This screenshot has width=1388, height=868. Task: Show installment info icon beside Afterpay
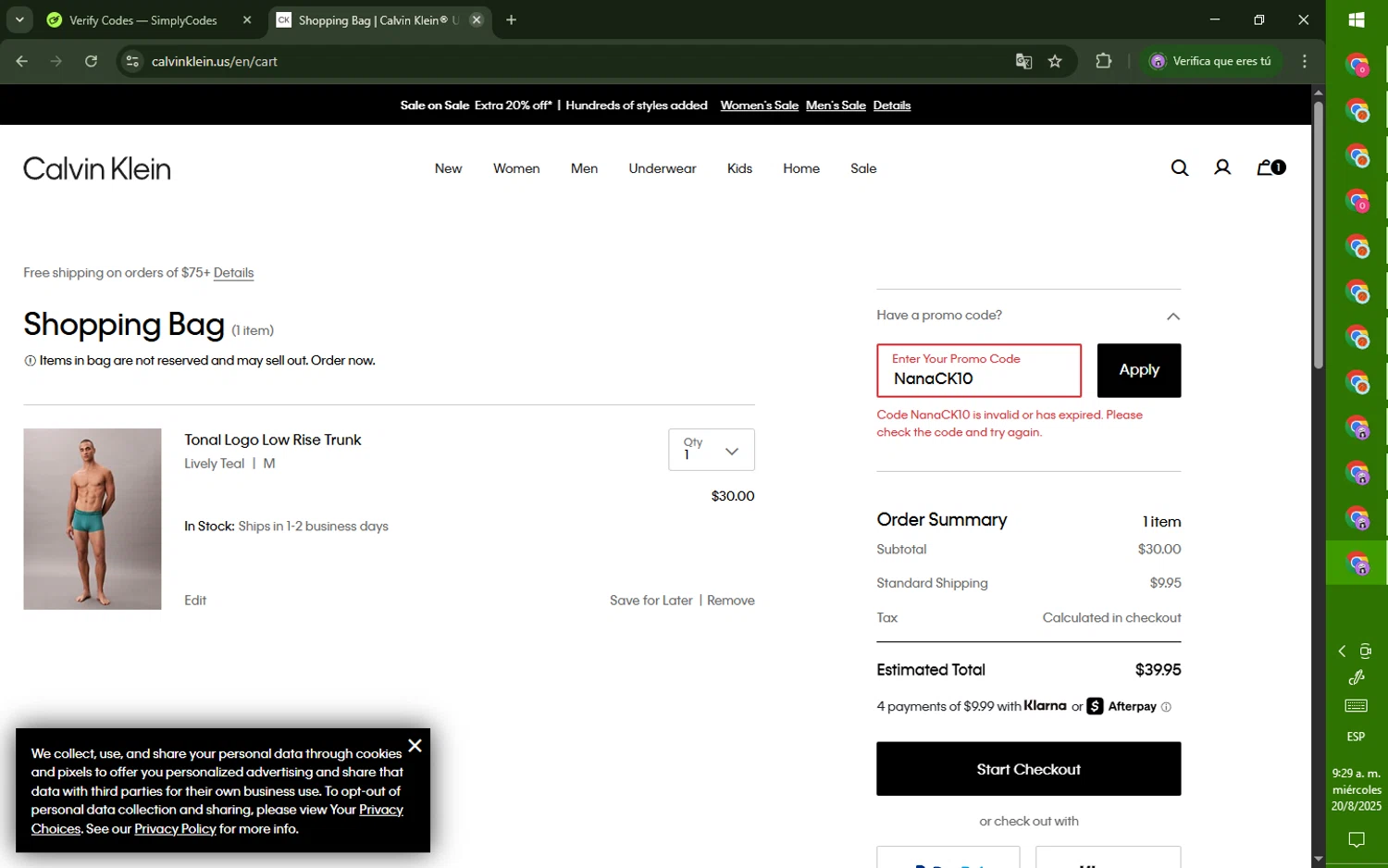(x=1166, y=707)
